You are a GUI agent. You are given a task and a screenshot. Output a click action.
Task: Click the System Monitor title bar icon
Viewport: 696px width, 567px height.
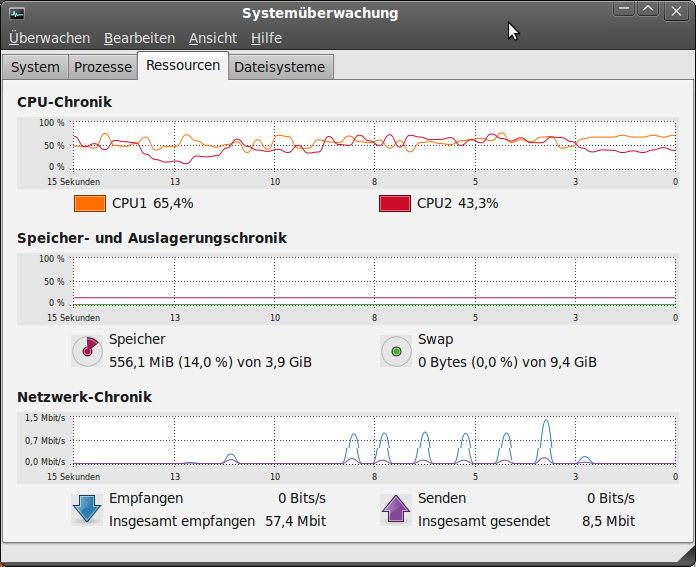[x=18, y=13]
